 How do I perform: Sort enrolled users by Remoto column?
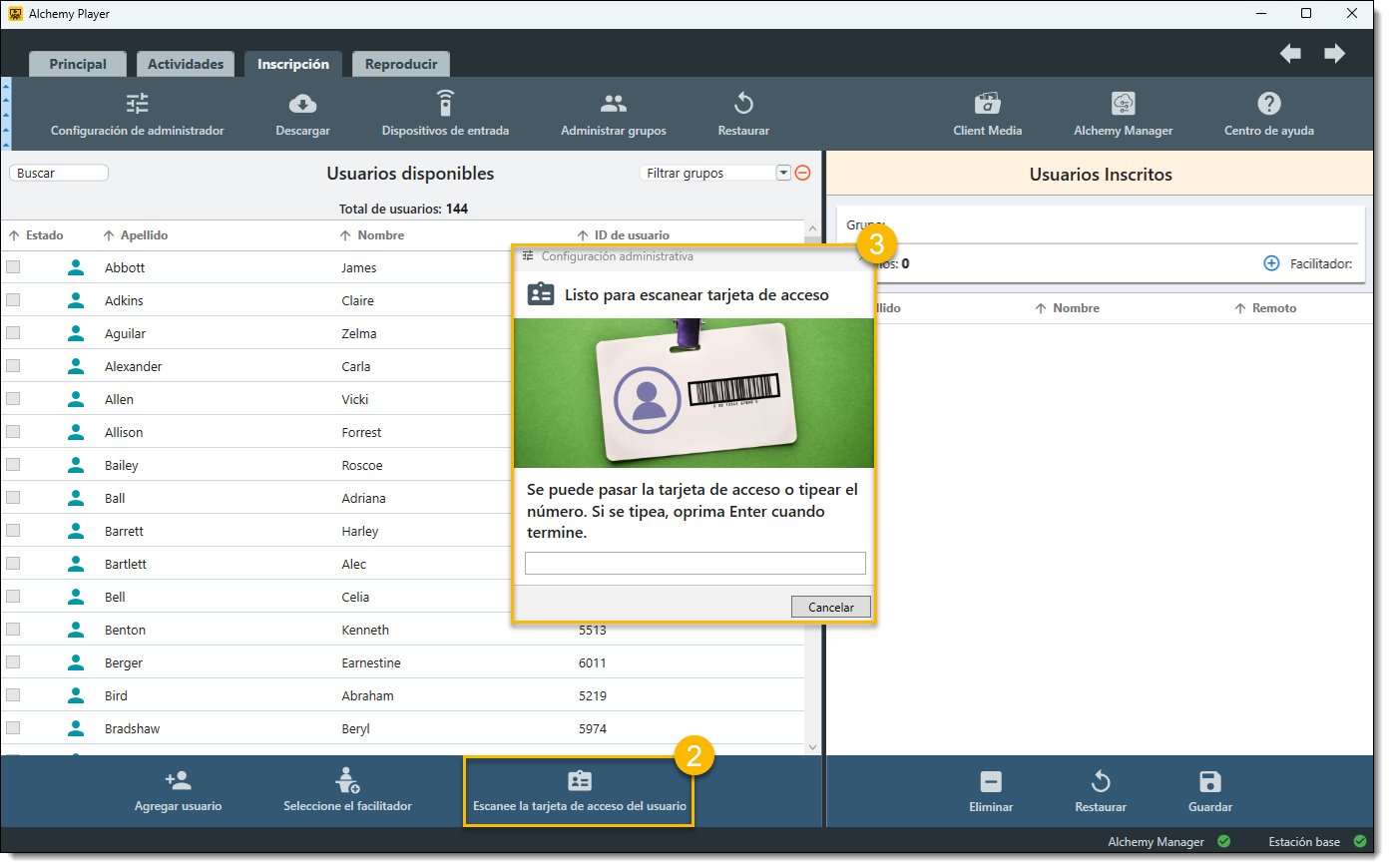(1273, 308)
